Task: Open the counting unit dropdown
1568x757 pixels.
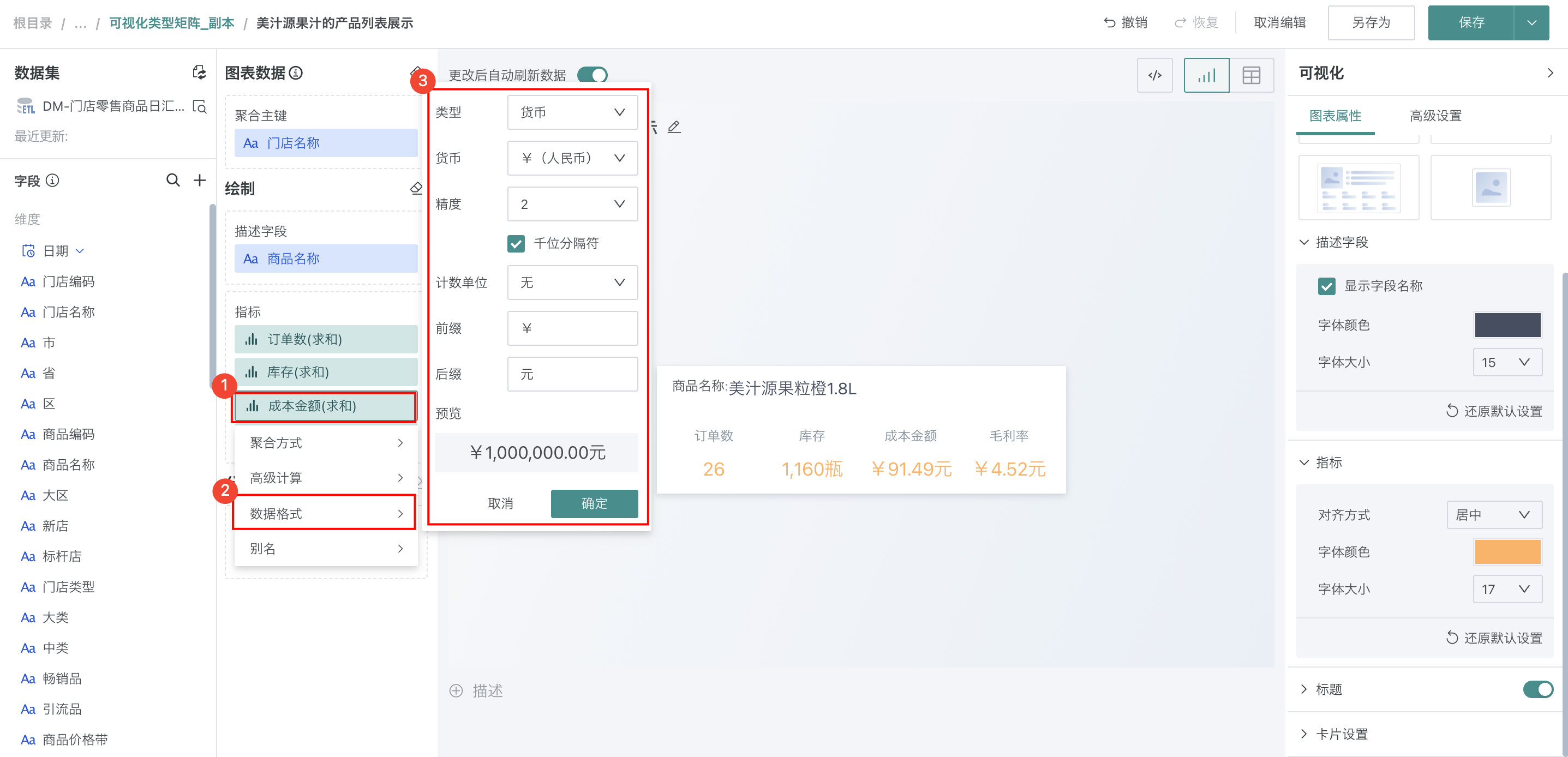Action: coord(572,283)
